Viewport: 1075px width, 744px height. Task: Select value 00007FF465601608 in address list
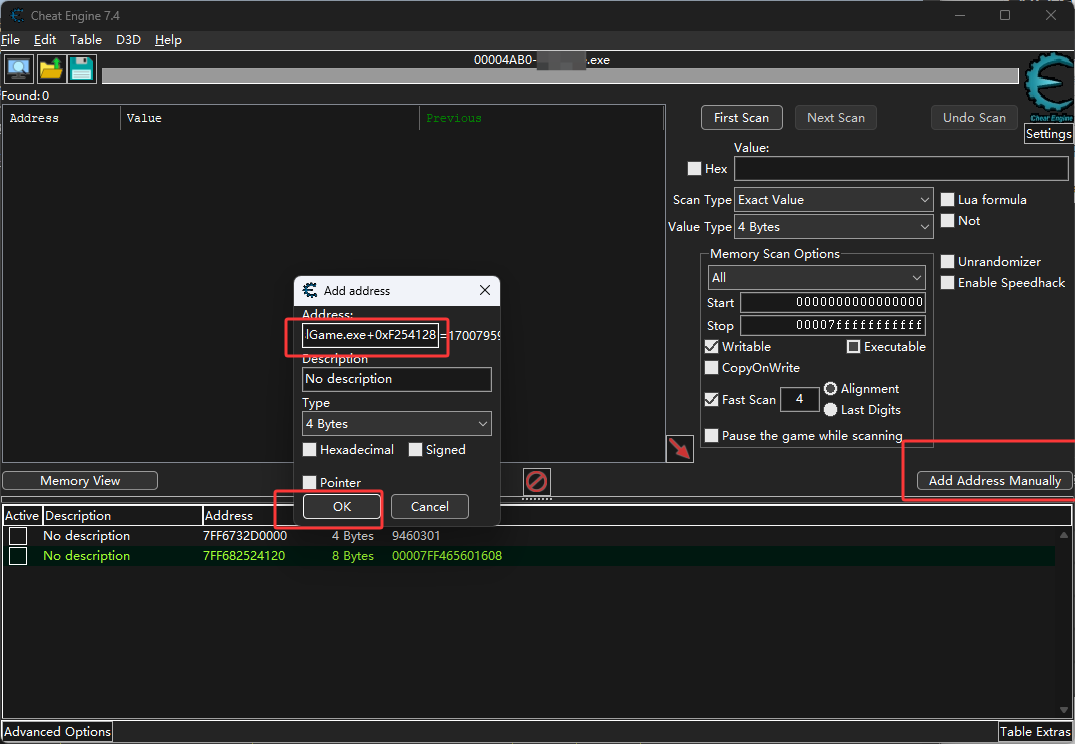pos(447,555)
